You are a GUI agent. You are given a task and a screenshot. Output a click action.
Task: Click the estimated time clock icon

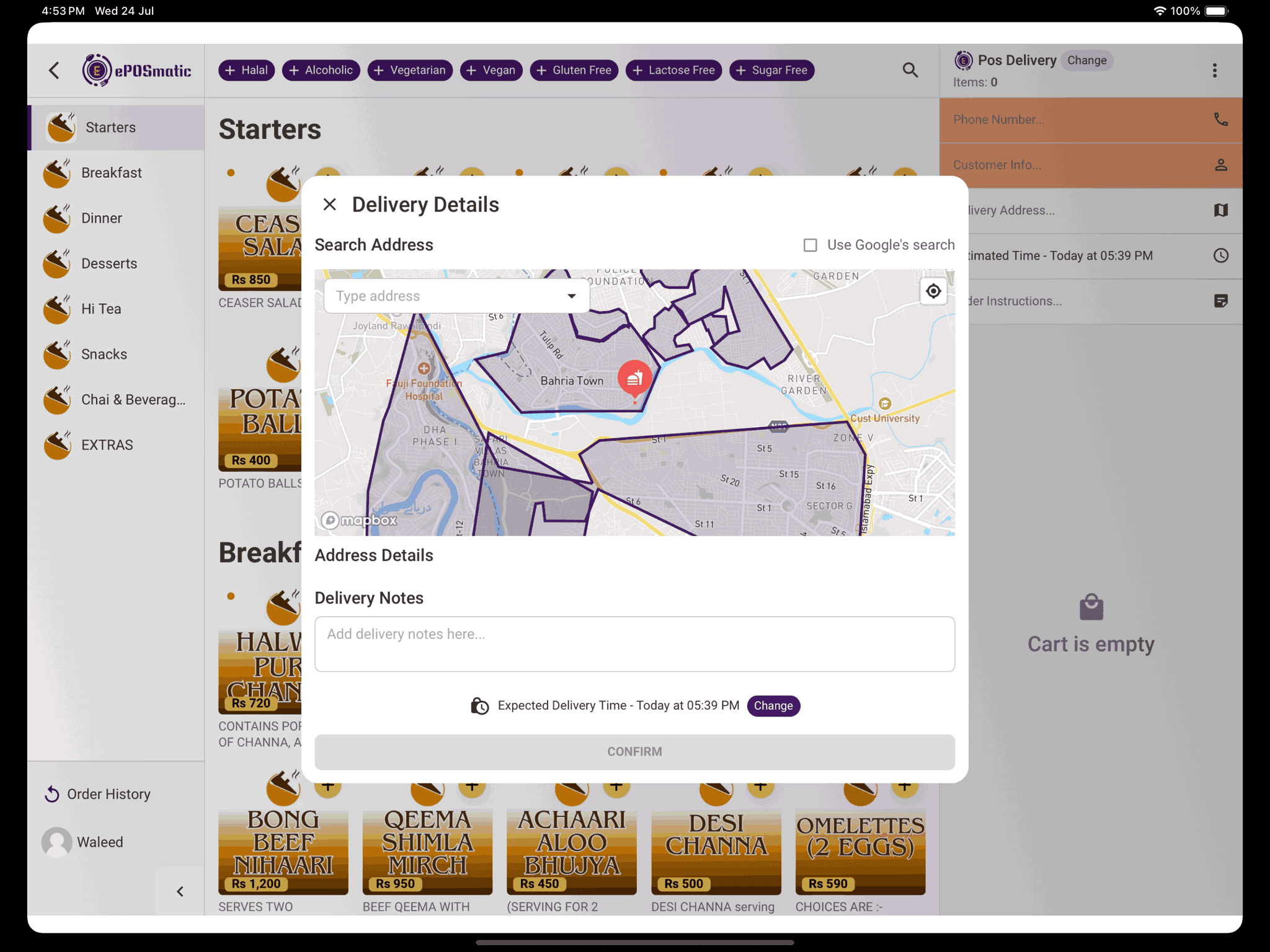1220,255
